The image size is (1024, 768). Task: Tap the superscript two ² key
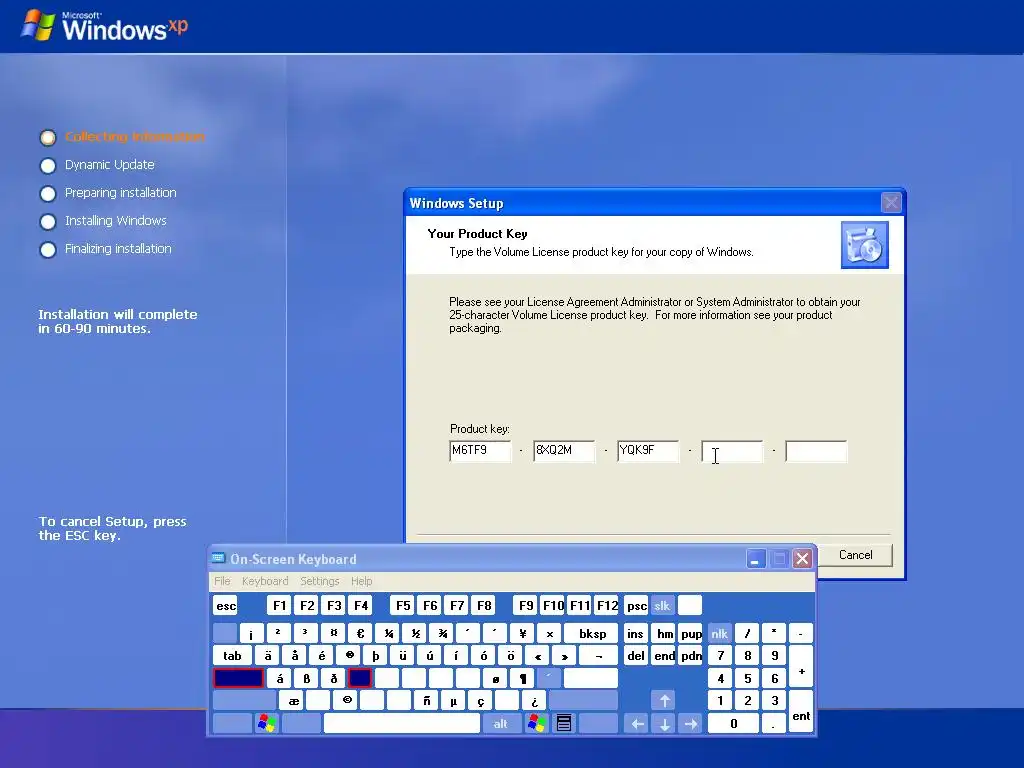278,633
